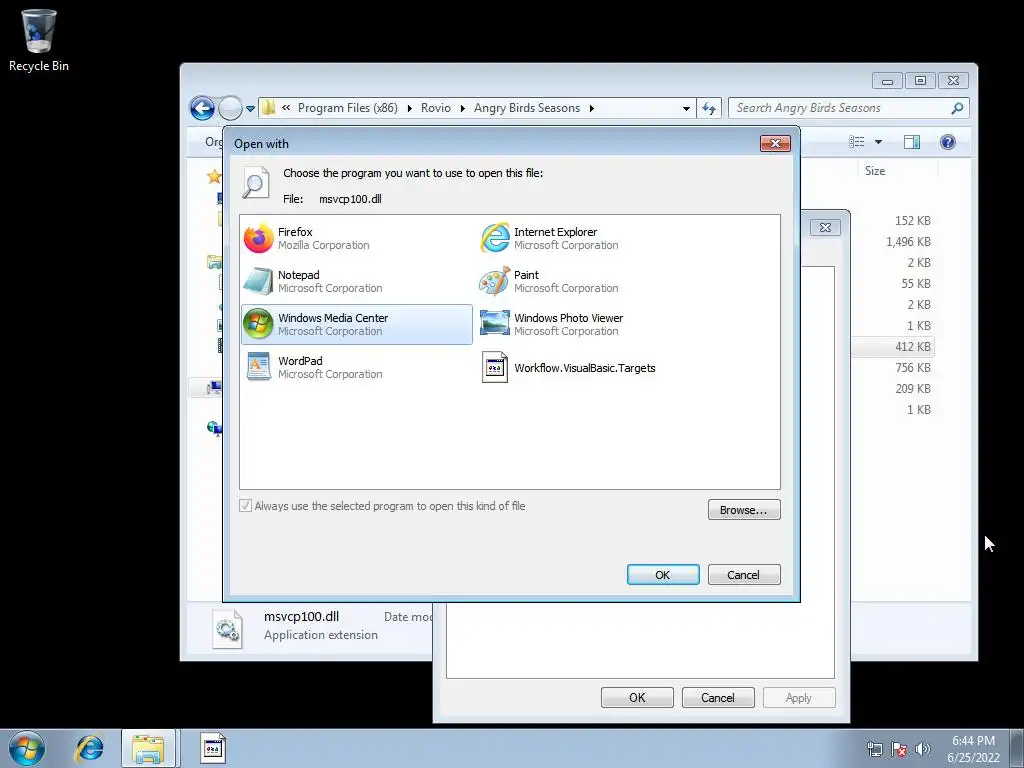
Task: Select Windows Media Center entry
Action: coord(357,325)
